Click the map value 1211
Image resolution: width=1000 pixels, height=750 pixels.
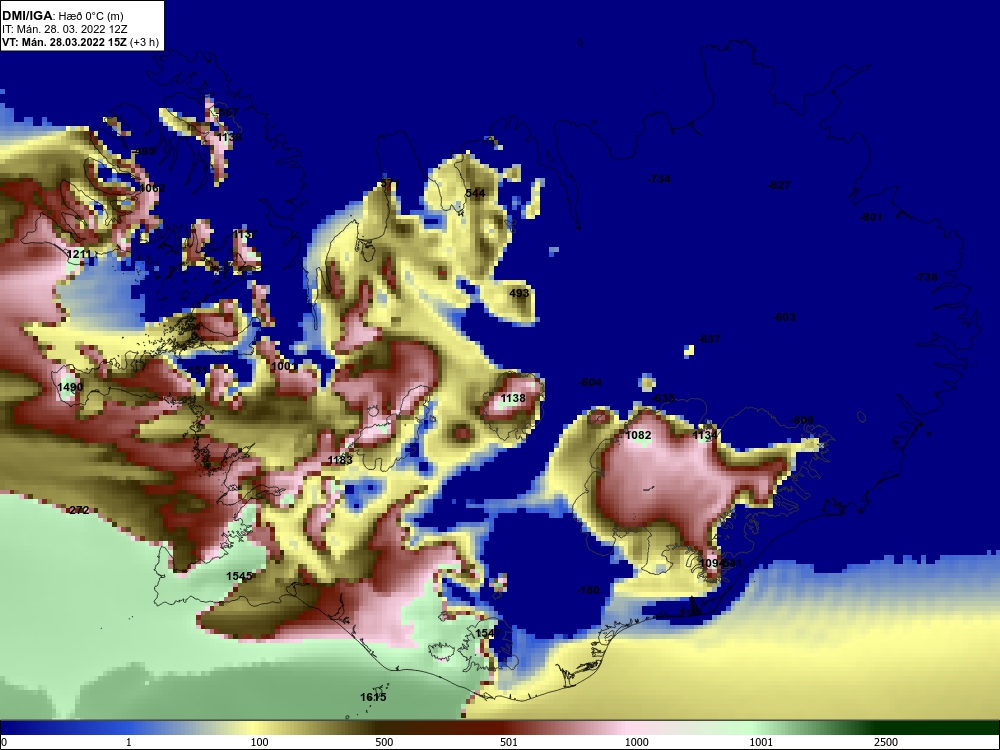point(79,254)
